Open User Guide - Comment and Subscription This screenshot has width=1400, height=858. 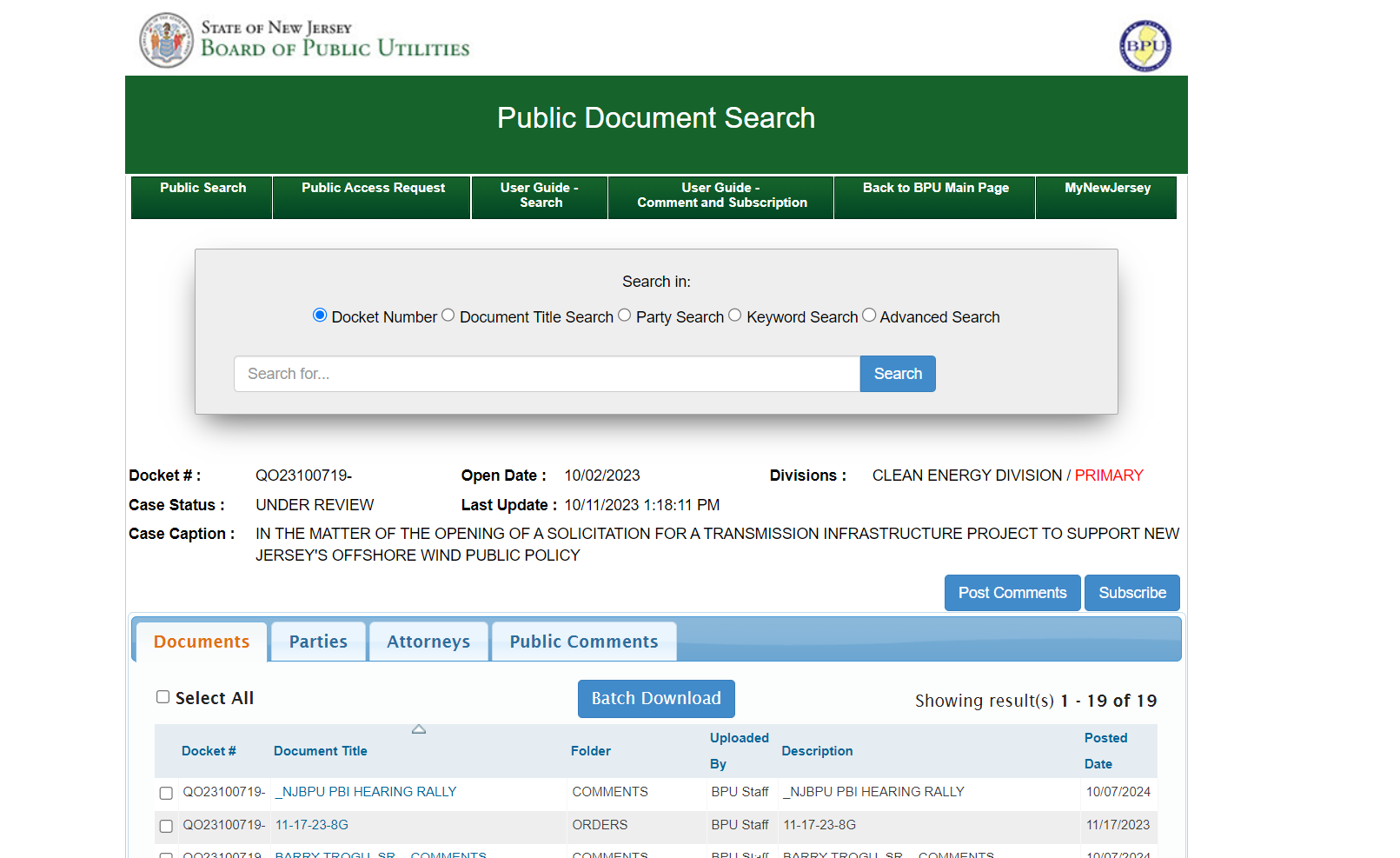click(x=721, y=197)
